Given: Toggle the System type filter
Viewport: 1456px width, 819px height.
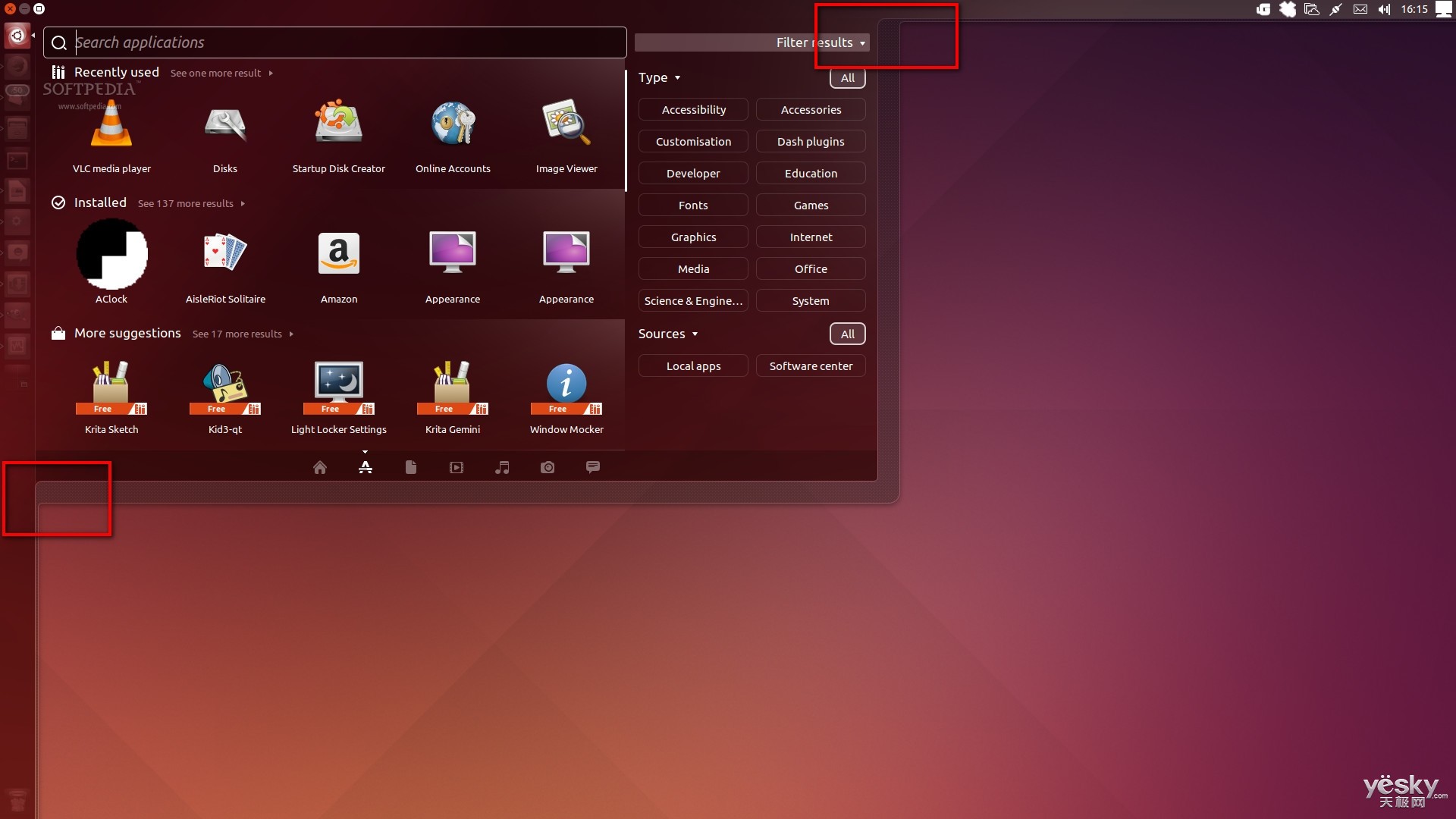Looking at the screenshot, I should pyautogui.click(x=811, y=301).
